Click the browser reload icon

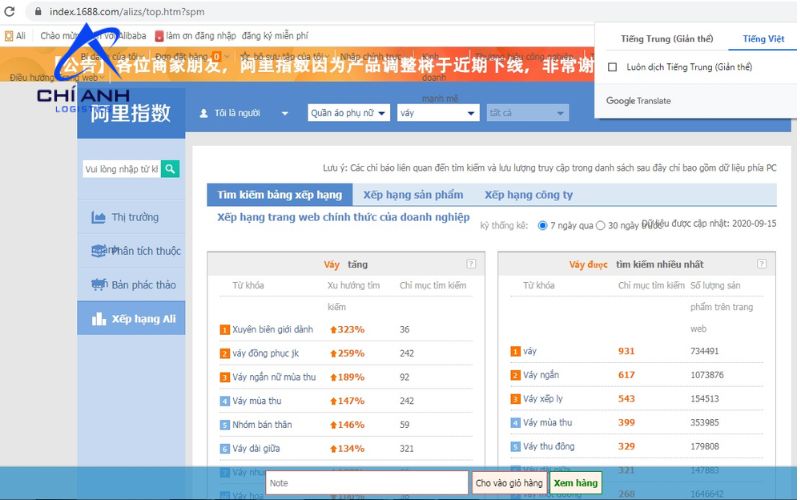(x=9, y=11)
